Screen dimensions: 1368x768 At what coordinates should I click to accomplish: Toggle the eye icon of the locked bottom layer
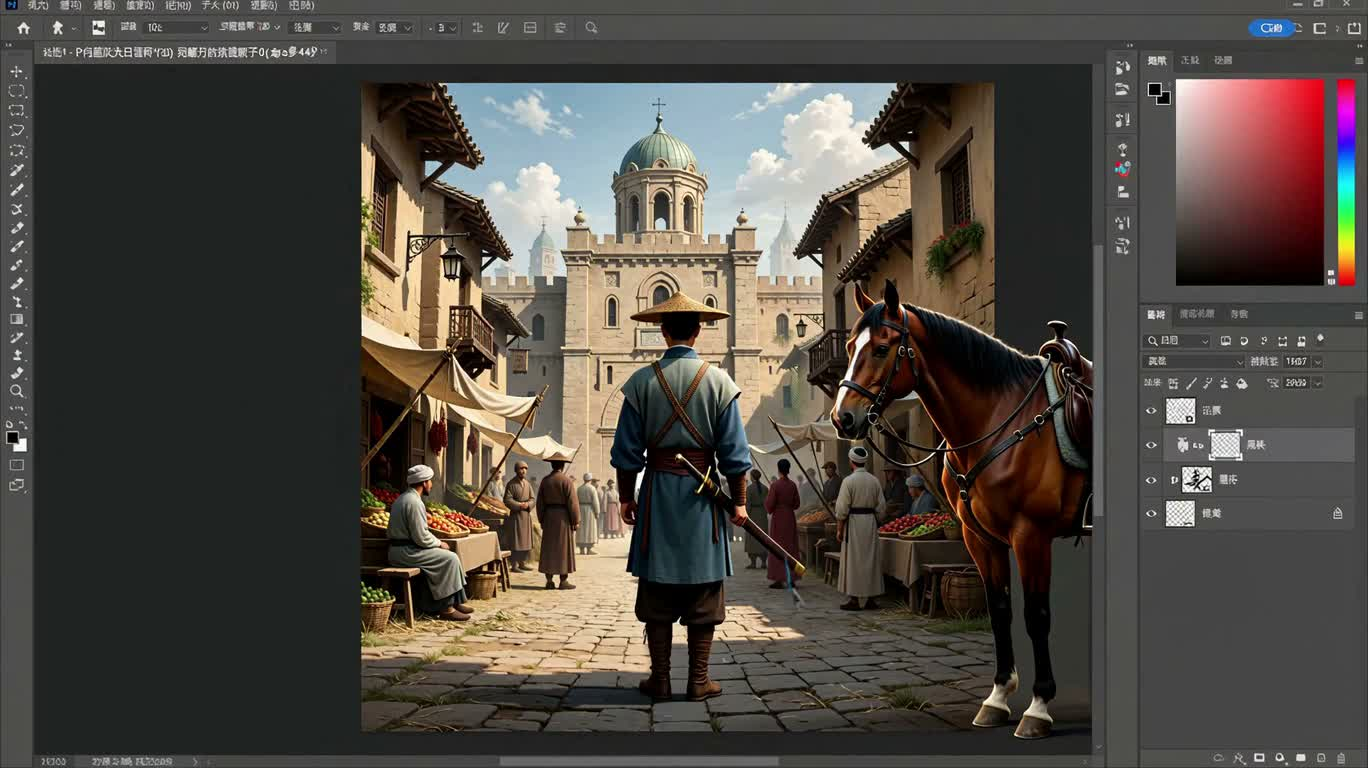(1151, 514)
